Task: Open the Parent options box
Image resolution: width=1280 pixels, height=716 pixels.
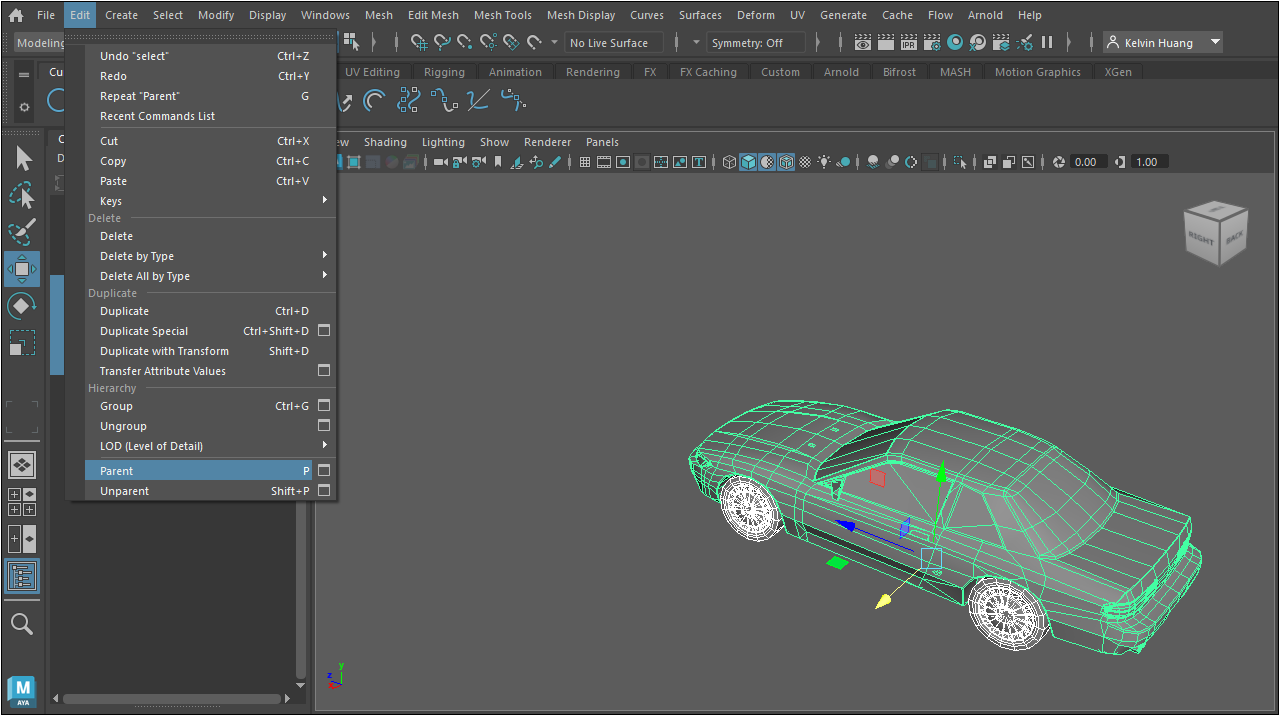Action: [324, 471]
